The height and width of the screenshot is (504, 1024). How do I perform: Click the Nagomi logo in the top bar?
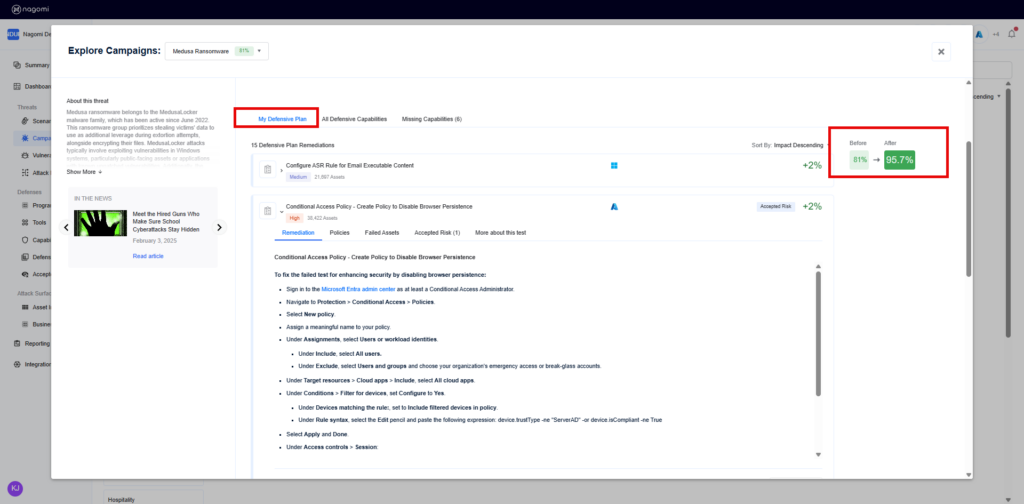click(x=29, y=8)
